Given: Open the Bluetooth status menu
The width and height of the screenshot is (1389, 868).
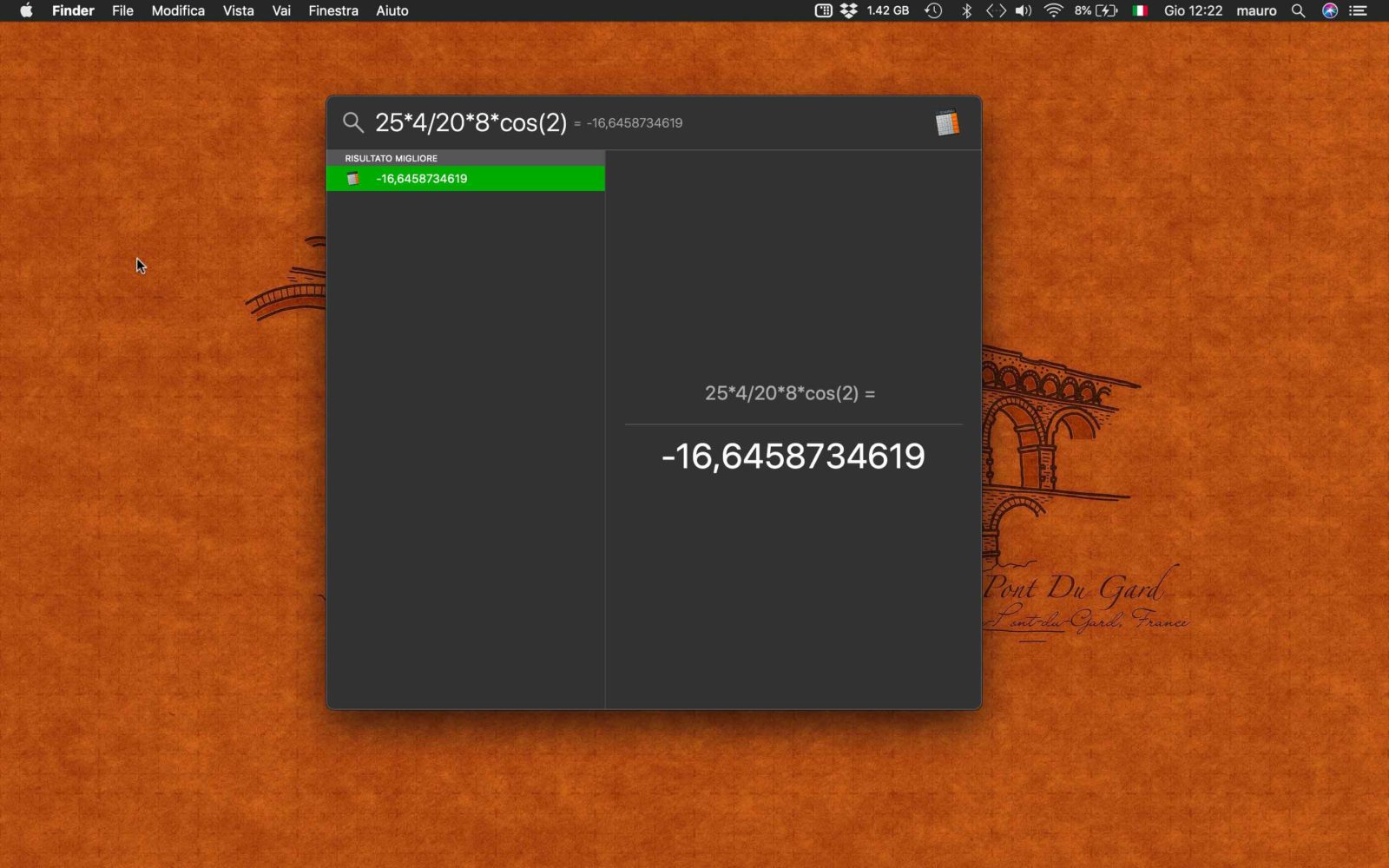Looking at the screenshot, I should click(966, 10).
